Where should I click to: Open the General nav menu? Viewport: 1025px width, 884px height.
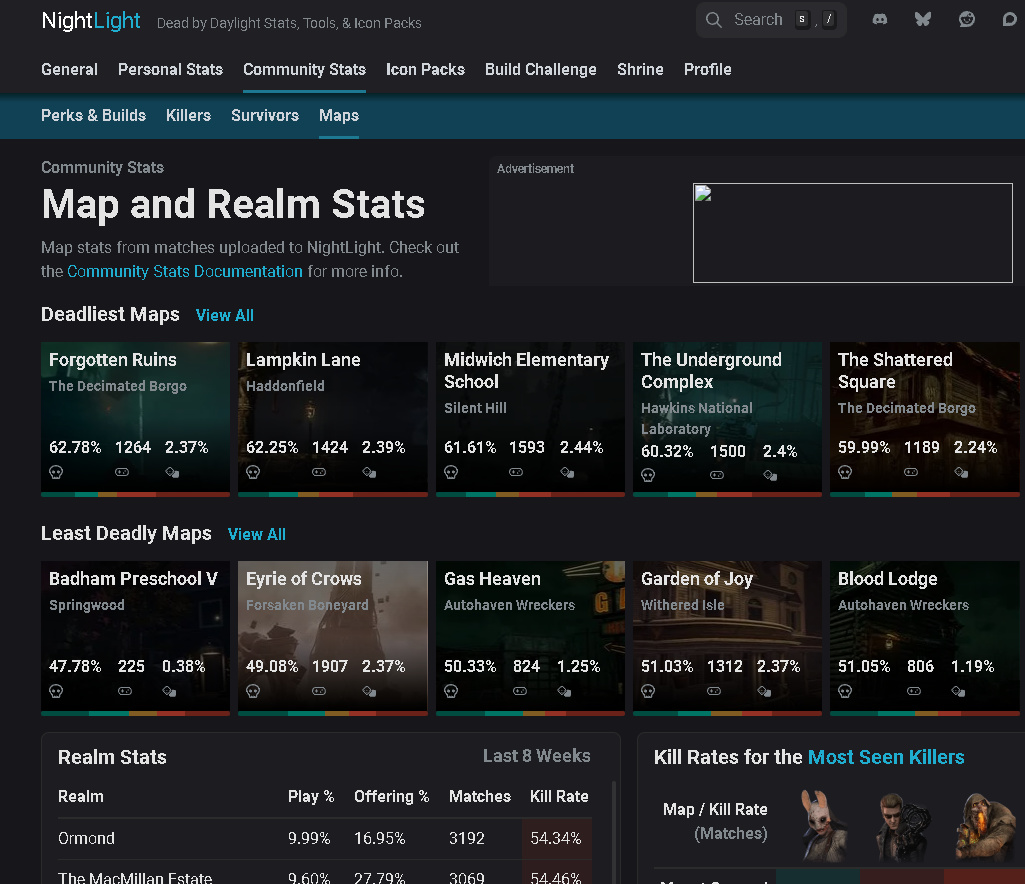click(69, 69)
